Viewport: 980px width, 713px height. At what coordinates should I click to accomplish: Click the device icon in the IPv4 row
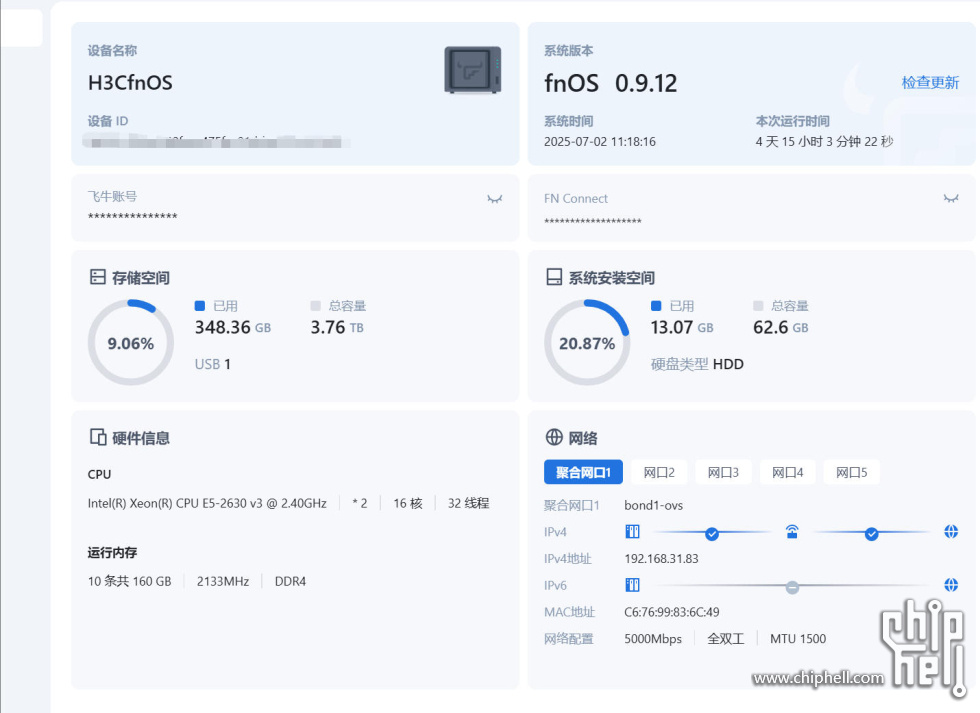point(632,532)
